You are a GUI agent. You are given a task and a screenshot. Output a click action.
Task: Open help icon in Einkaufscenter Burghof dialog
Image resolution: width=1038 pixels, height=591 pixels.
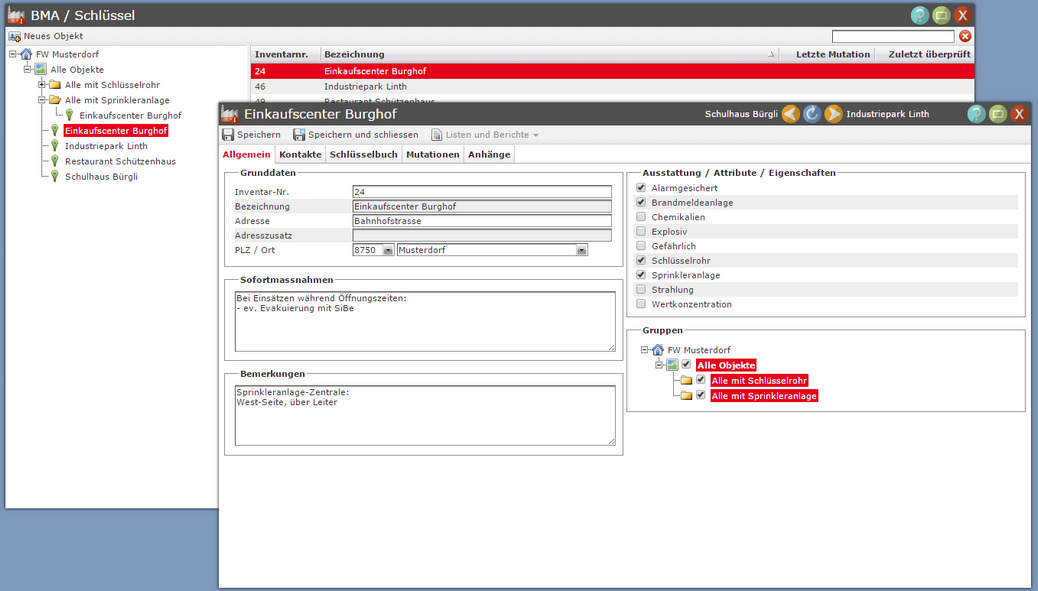click(x=976, y=114)
